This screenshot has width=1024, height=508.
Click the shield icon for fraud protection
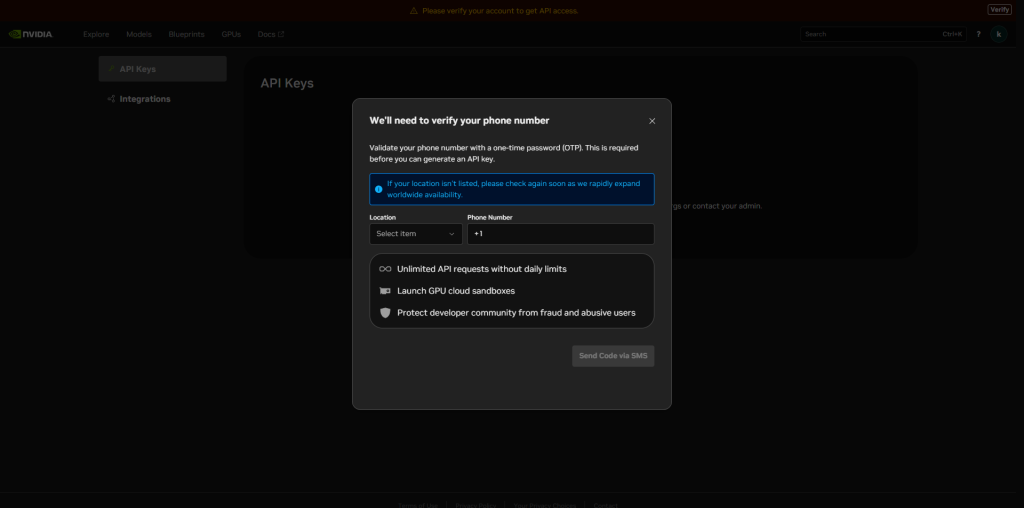point(385,313)
